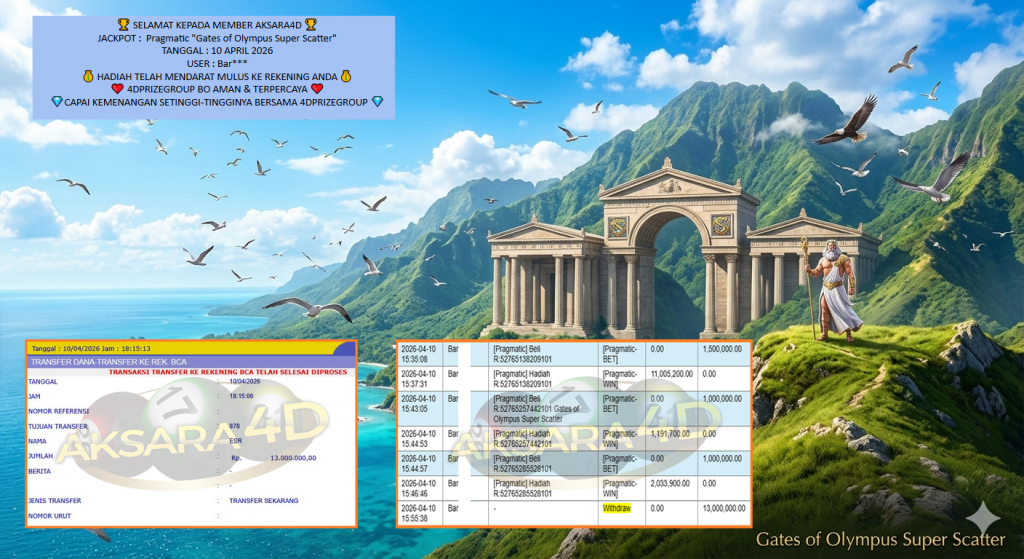Click the blue gem icon before CAPAI KEMENANGAN
This screenshot has width=1024, height=559.
[57, 102]
